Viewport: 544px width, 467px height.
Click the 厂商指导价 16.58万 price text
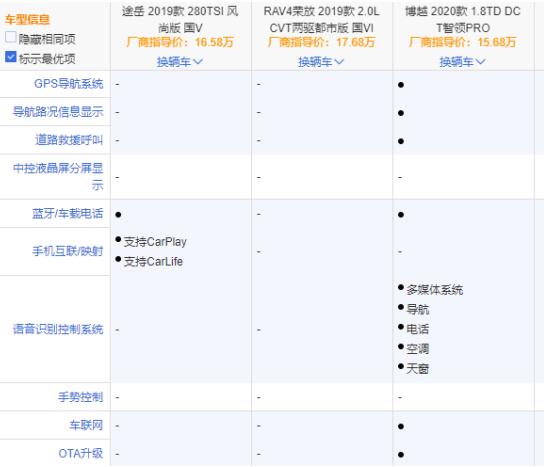[180, 42]
